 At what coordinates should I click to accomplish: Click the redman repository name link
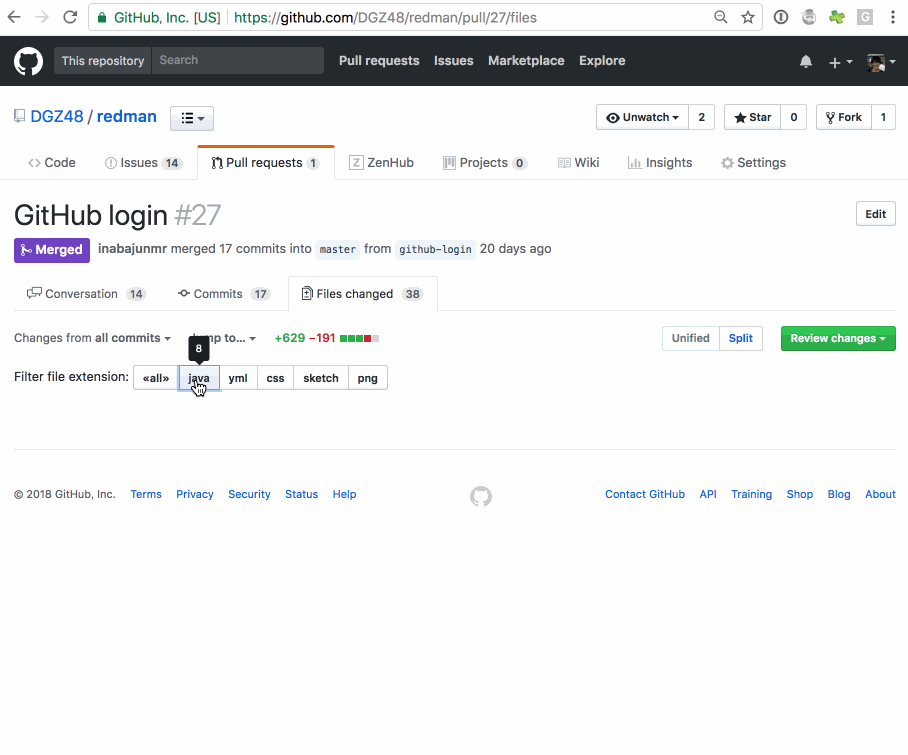pos(127,116)
